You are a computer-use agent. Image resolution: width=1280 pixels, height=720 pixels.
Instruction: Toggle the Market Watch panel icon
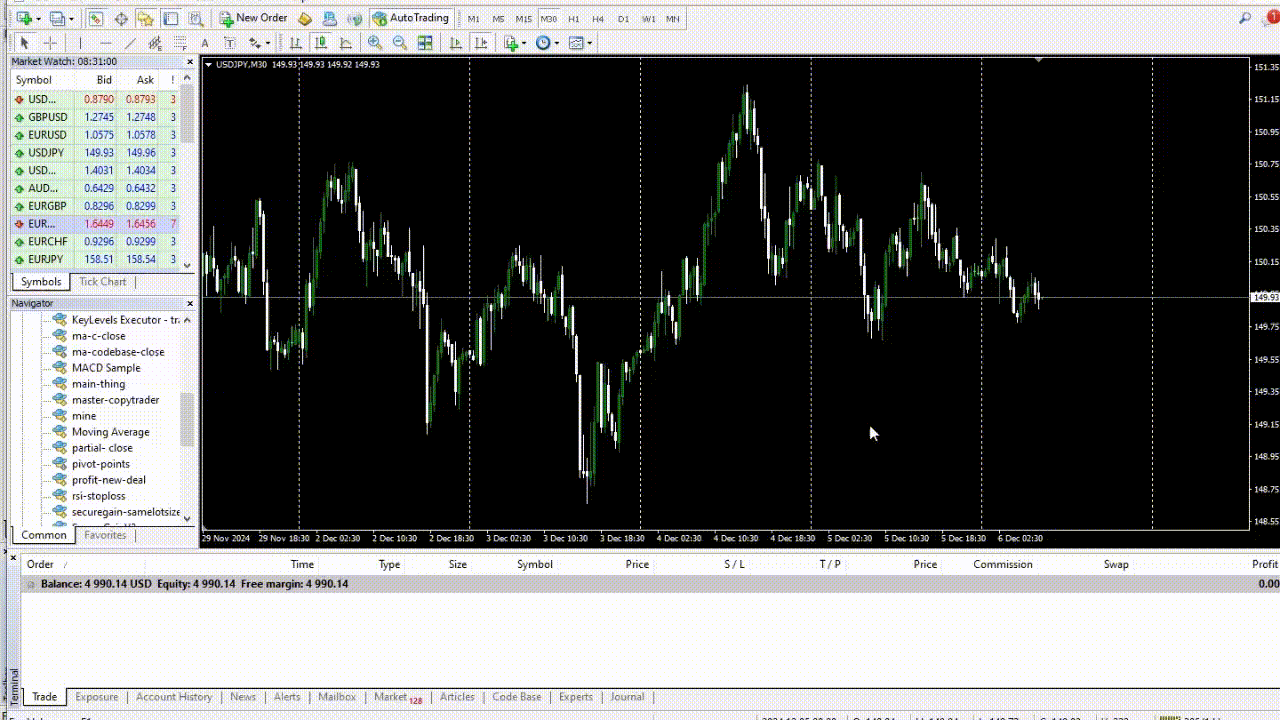point(96,18)
